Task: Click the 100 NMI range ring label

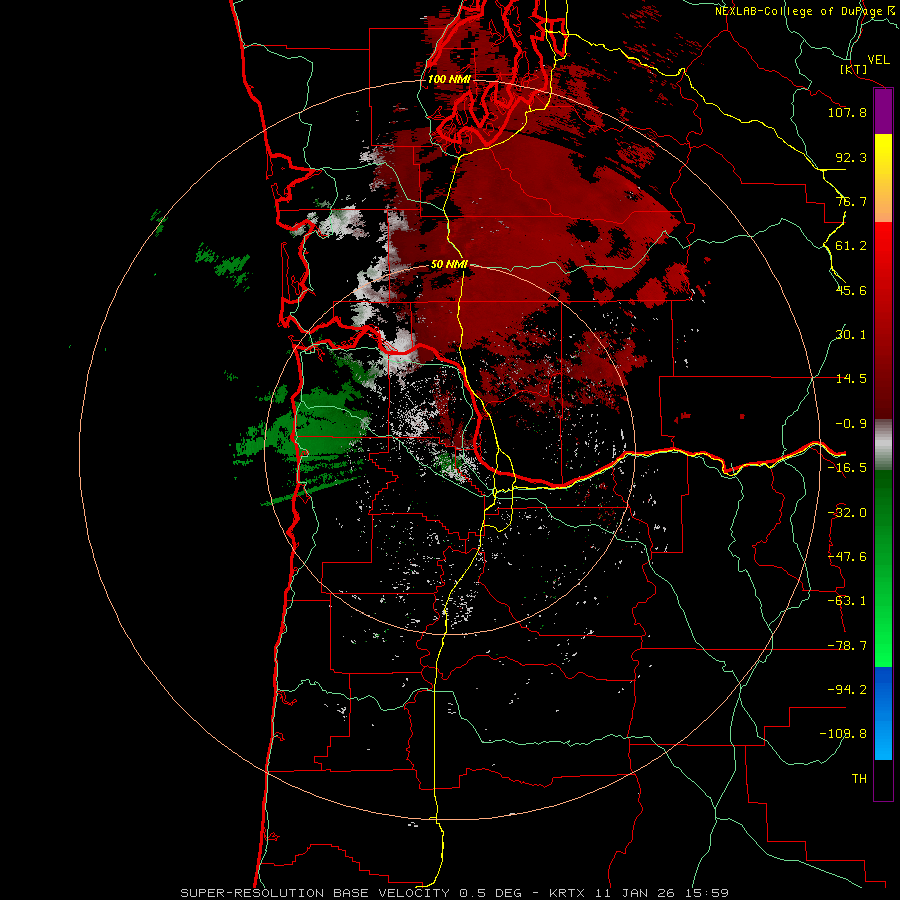Action: [448, 79]
